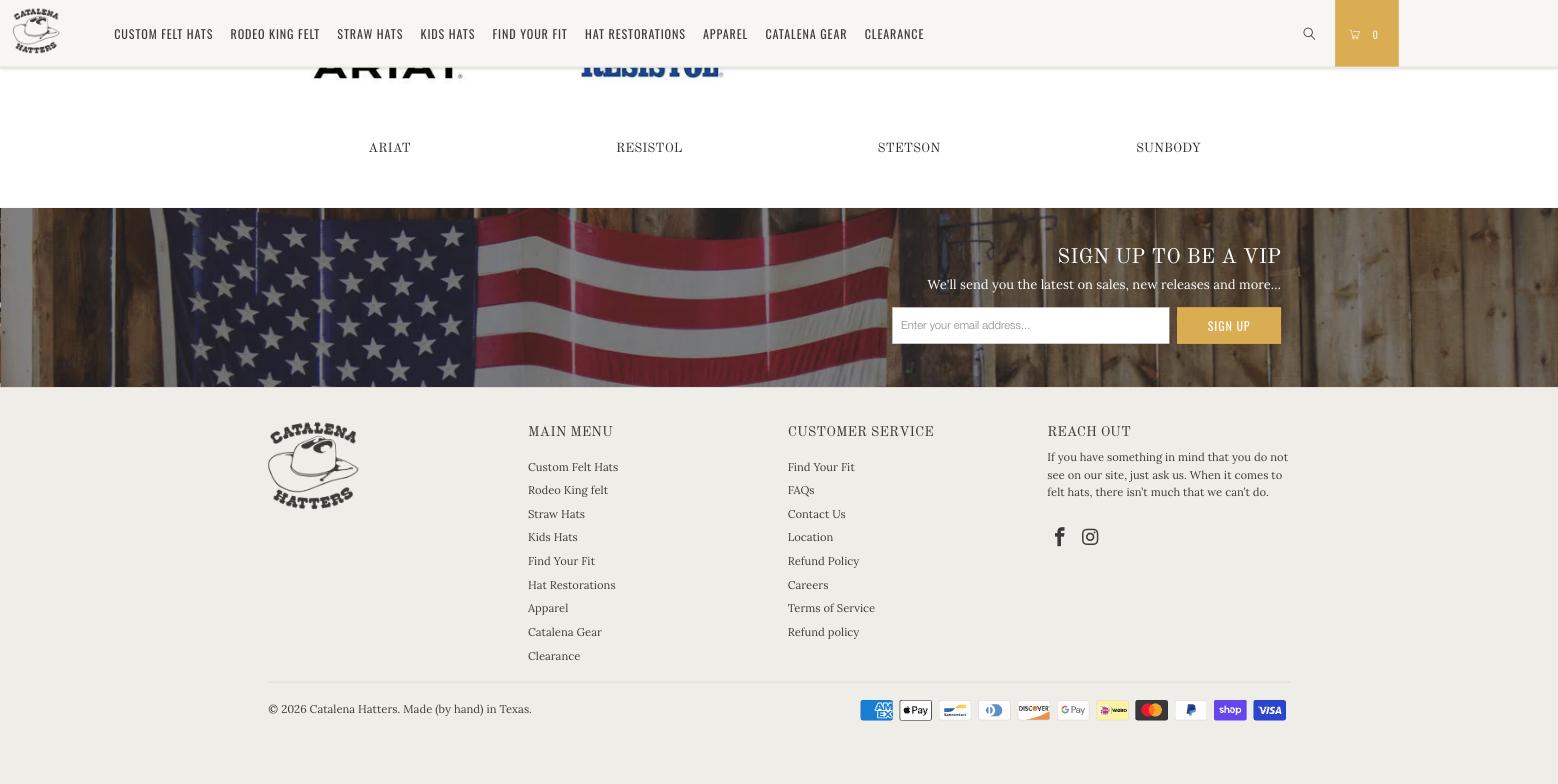The width and height of the screenshot is (1558, 784).
Task: Visit the Facebook page icon
Action: [1059, 537]
